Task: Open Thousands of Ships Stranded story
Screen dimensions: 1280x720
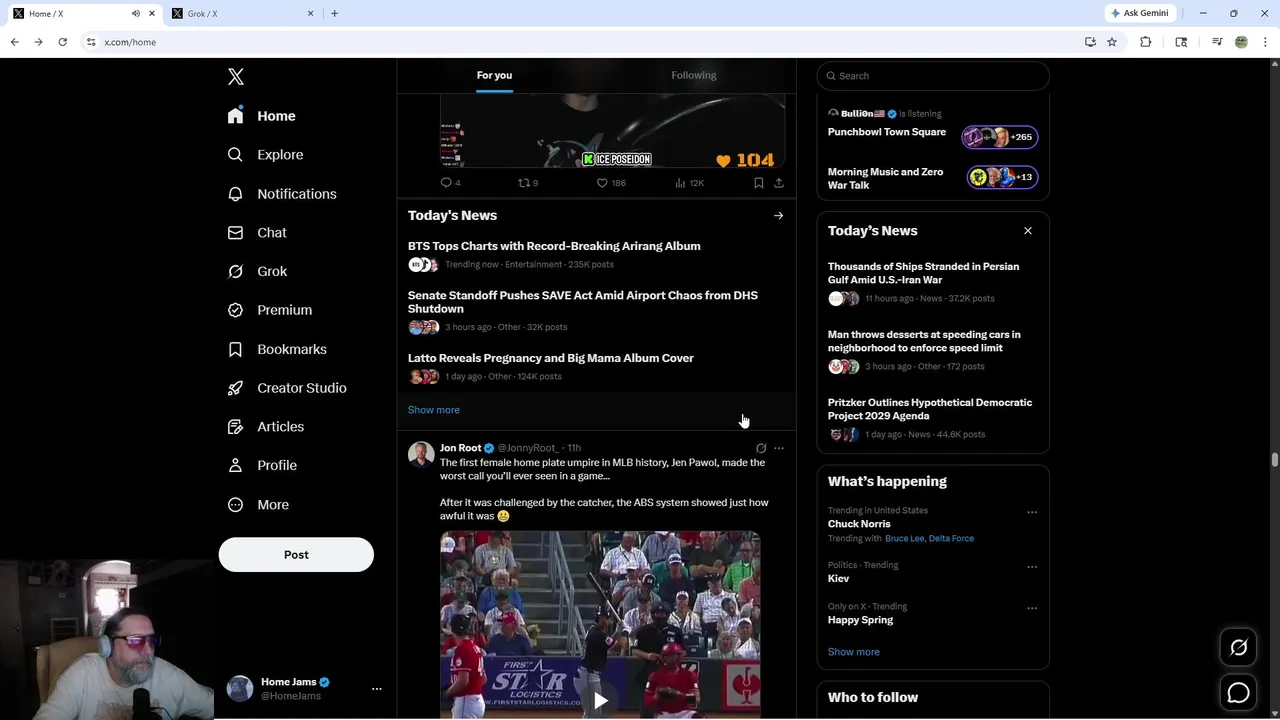Action: 923,273
